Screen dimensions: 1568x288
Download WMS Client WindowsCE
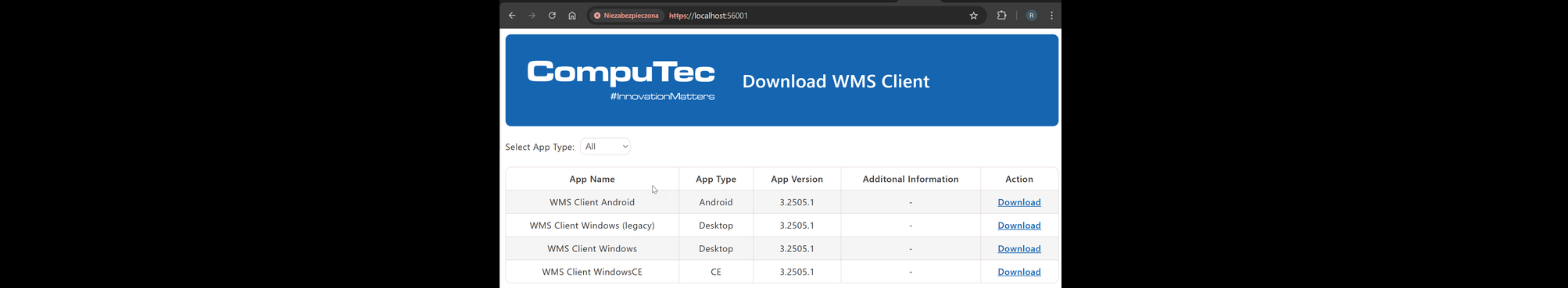[1019, 272]
